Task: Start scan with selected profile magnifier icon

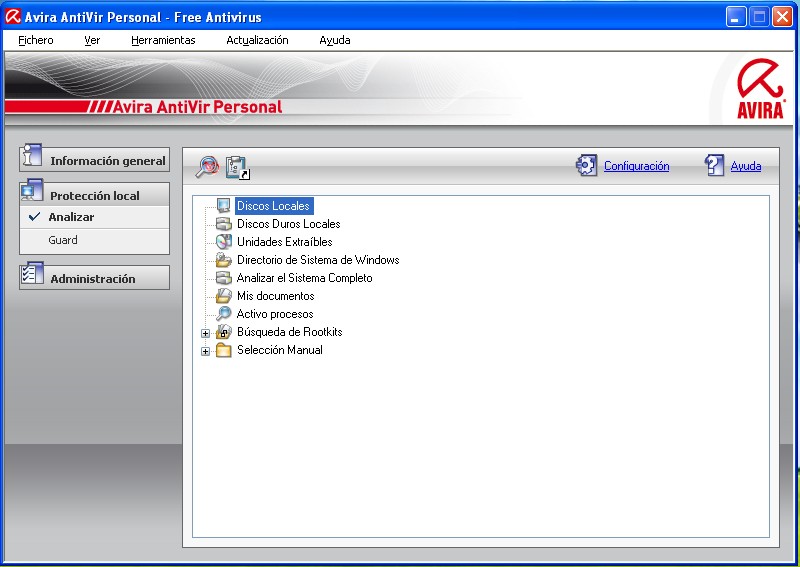Action: pyautogui.click(x=207, y=166)
